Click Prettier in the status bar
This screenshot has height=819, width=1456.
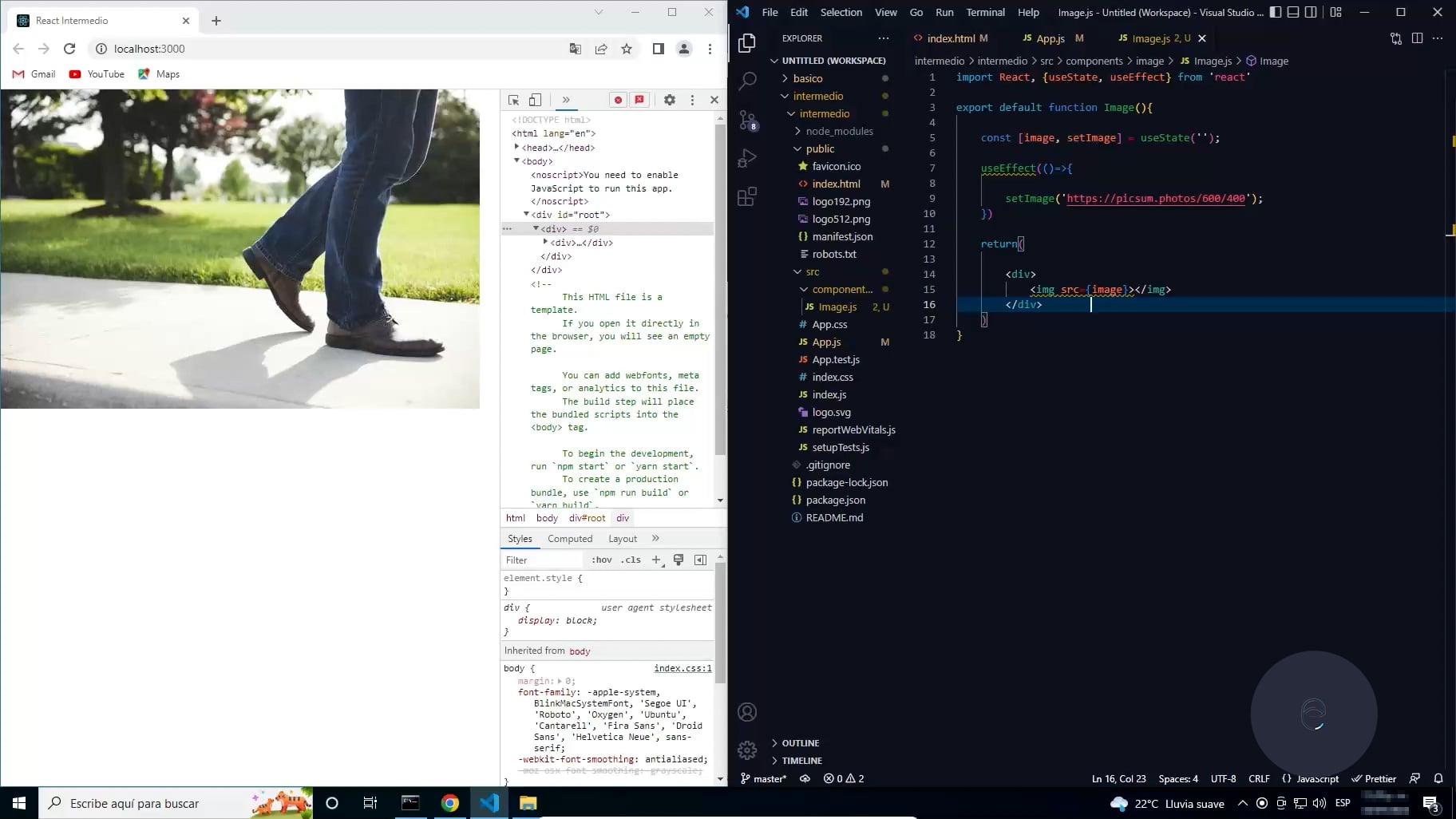pos(1374,778)
